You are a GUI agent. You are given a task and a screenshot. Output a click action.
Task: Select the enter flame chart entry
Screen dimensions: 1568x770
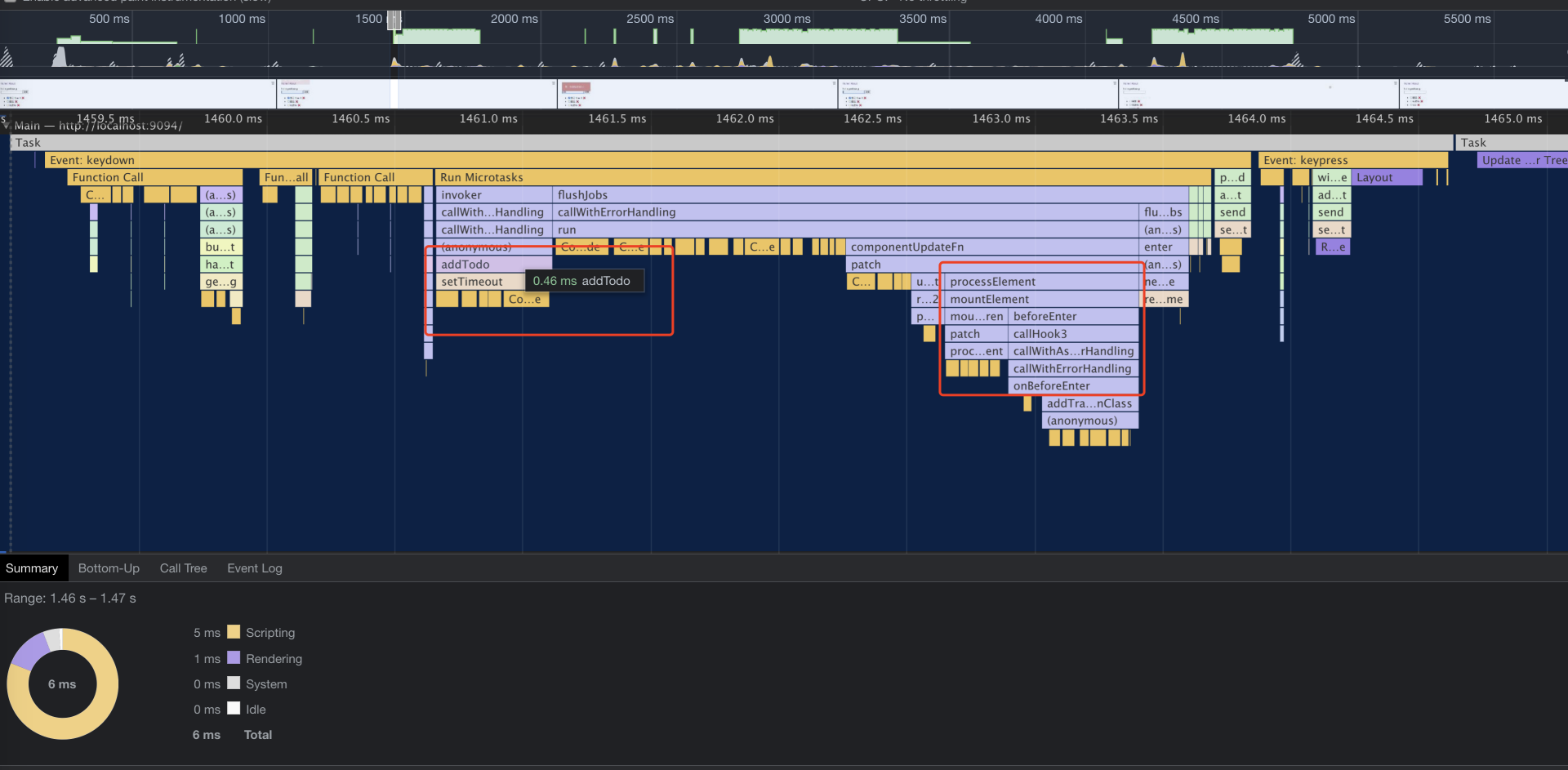tap(1163, 247)
